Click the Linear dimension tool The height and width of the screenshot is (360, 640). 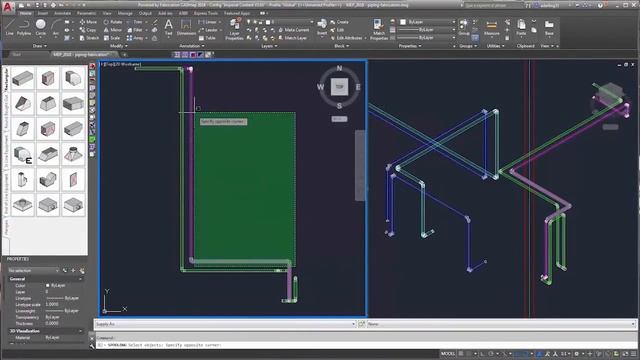pyautogui.click(x=208, y=22)
